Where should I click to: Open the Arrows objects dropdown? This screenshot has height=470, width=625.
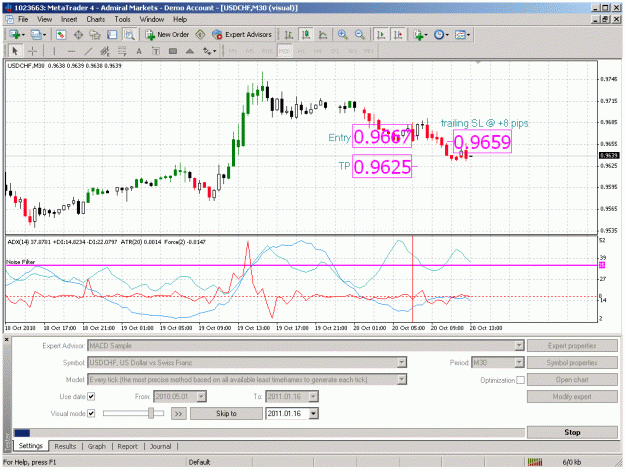point(209,51)
